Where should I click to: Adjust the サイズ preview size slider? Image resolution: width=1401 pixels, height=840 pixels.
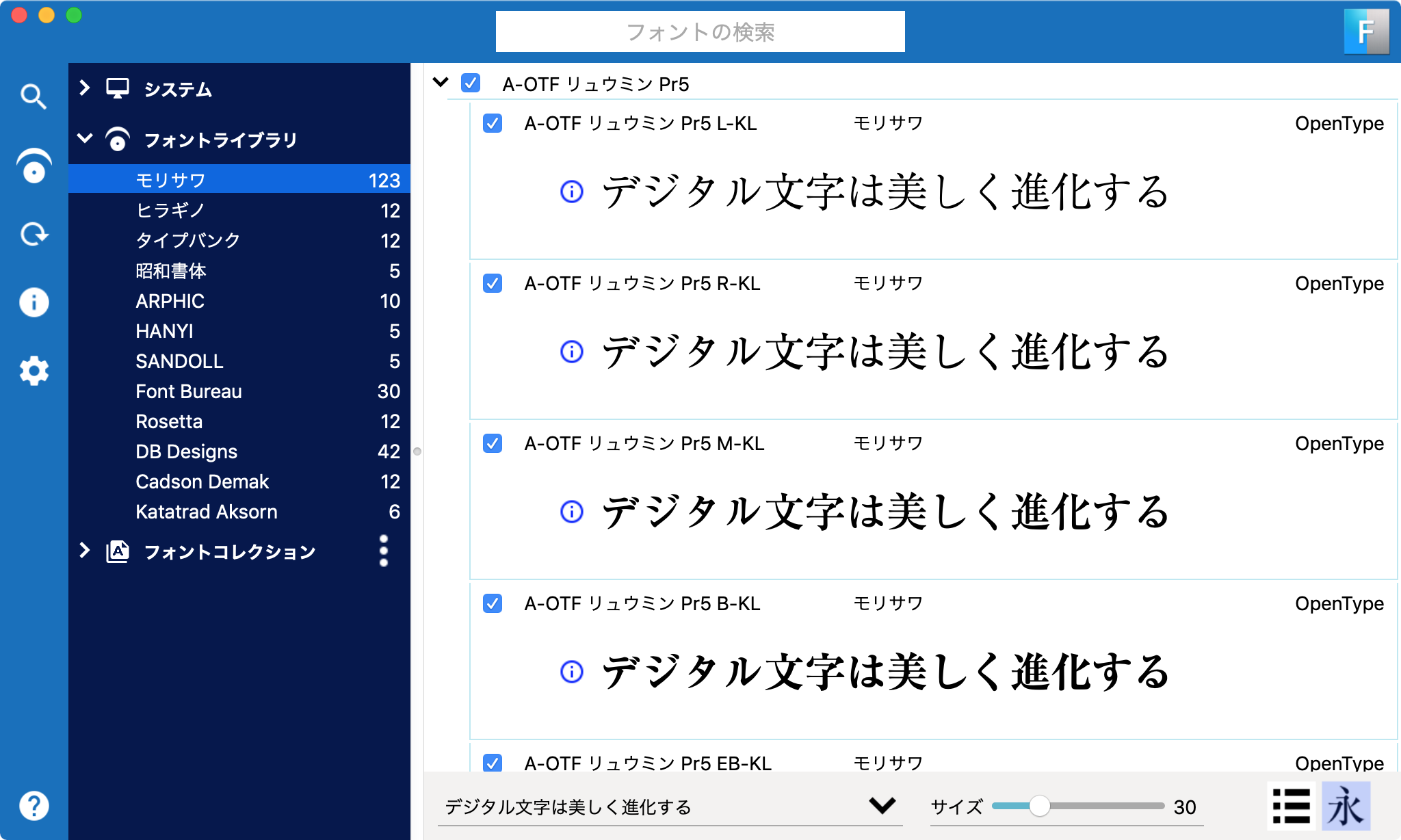click(1039, 806)
